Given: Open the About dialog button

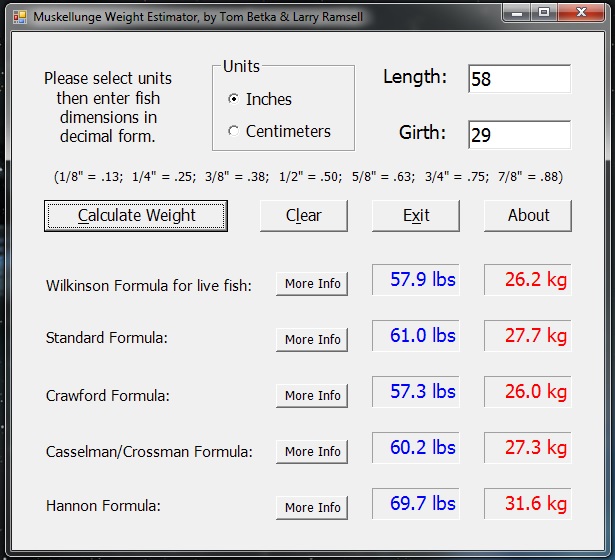Looking at the screenshot, I should (528, 215).
